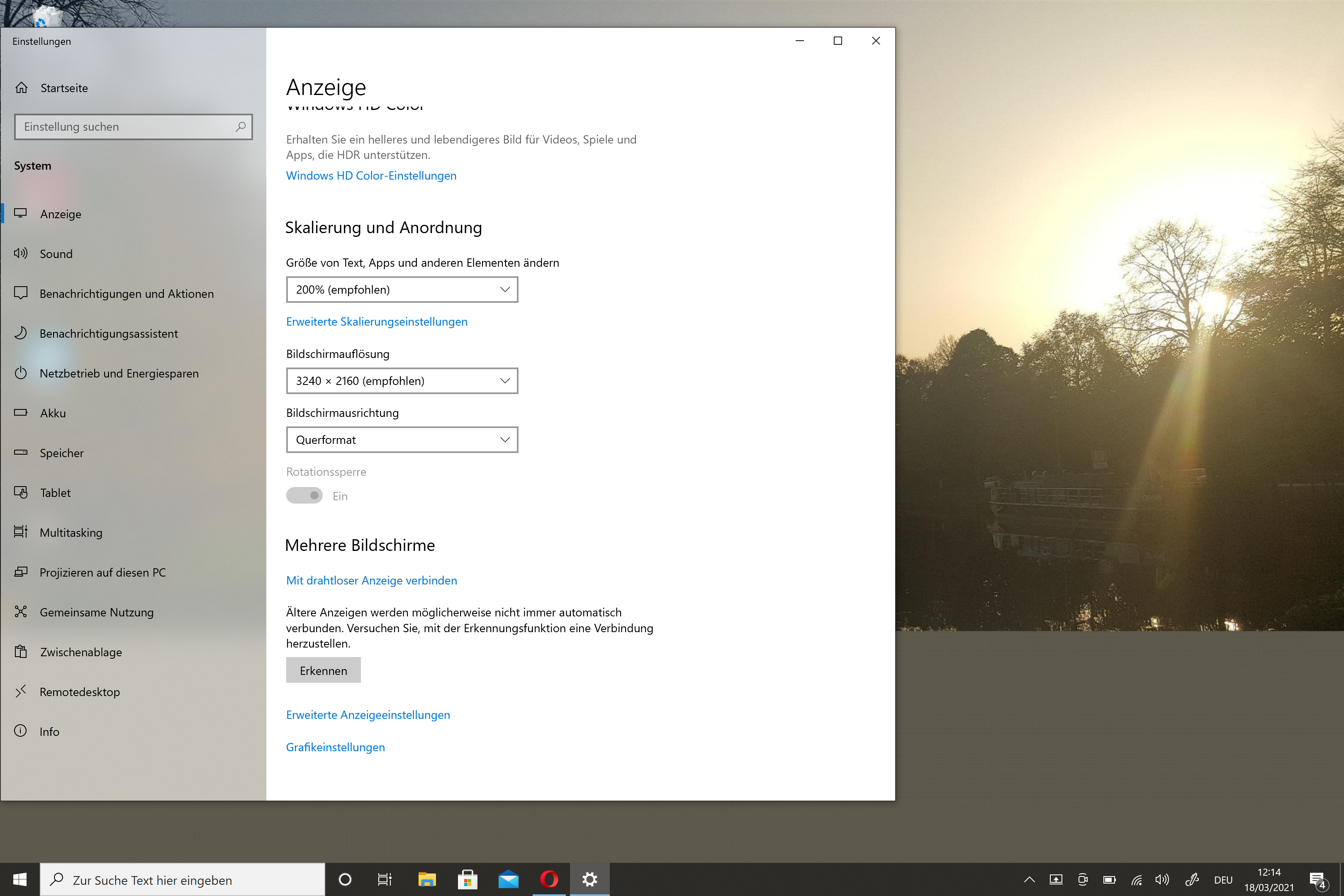Open File Explorer from the taskbar
The image size is (1344, 896).
pyautogui.click(x=427, y=879)
